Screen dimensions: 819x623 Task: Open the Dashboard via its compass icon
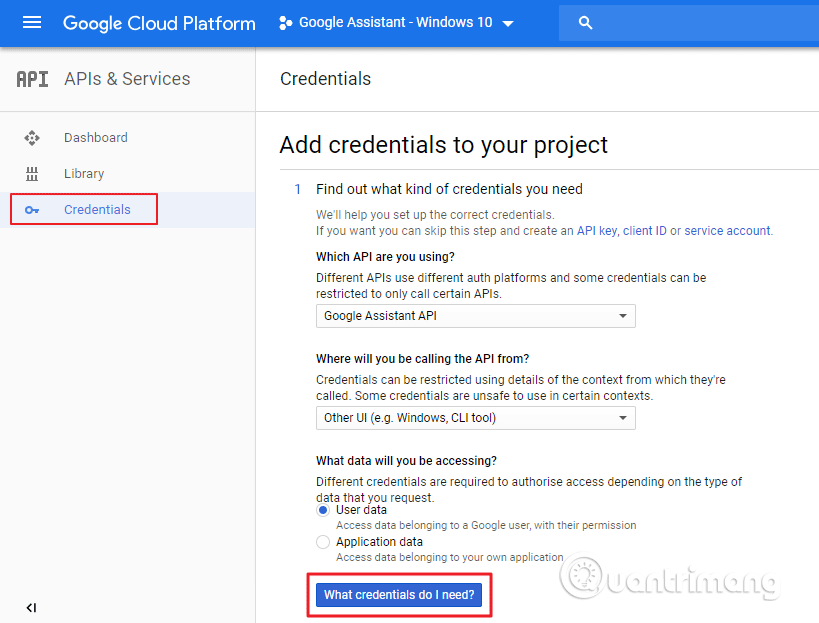click(x=31, y=137)
